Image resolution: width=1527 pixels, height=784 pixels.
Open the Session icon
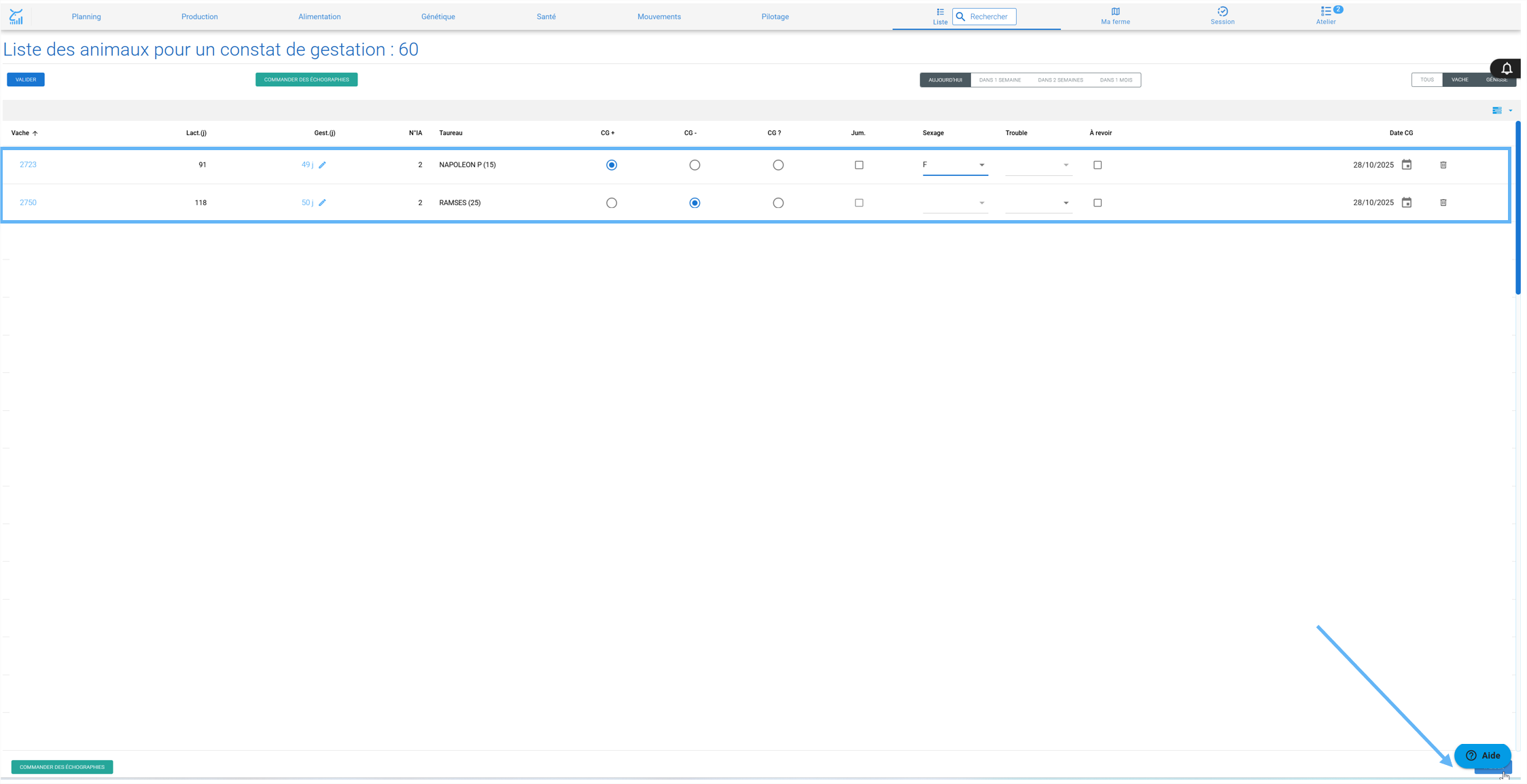pyautogui.click(x=1222, y=12)
